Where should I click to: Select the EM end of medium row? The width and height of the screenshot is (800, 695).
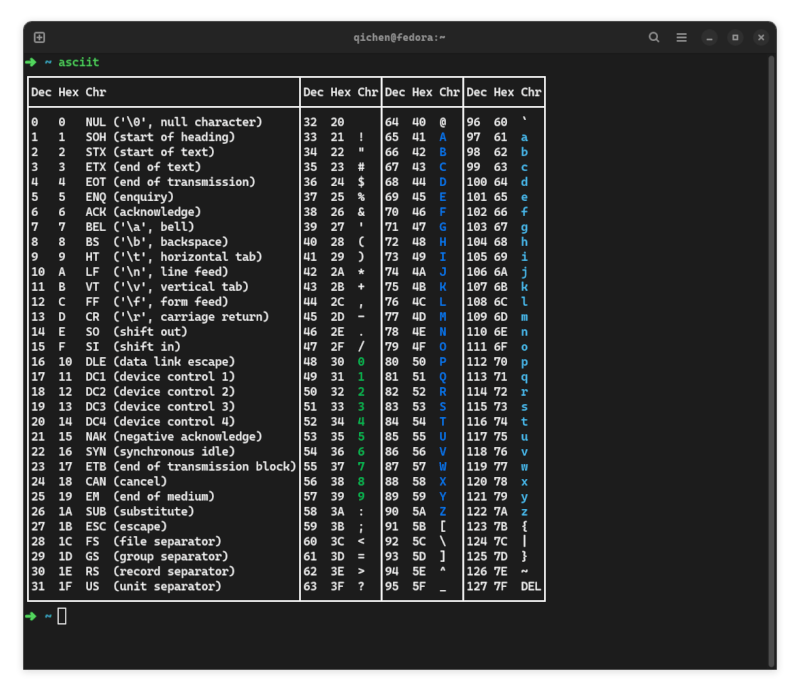(122, 497)
